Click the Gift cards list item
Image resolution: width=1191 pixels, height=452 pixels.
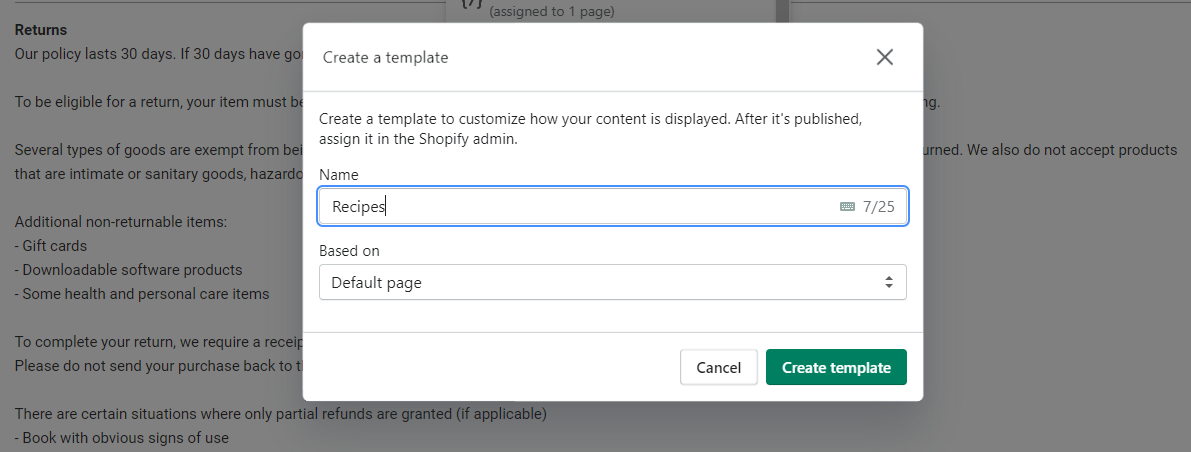51,245
